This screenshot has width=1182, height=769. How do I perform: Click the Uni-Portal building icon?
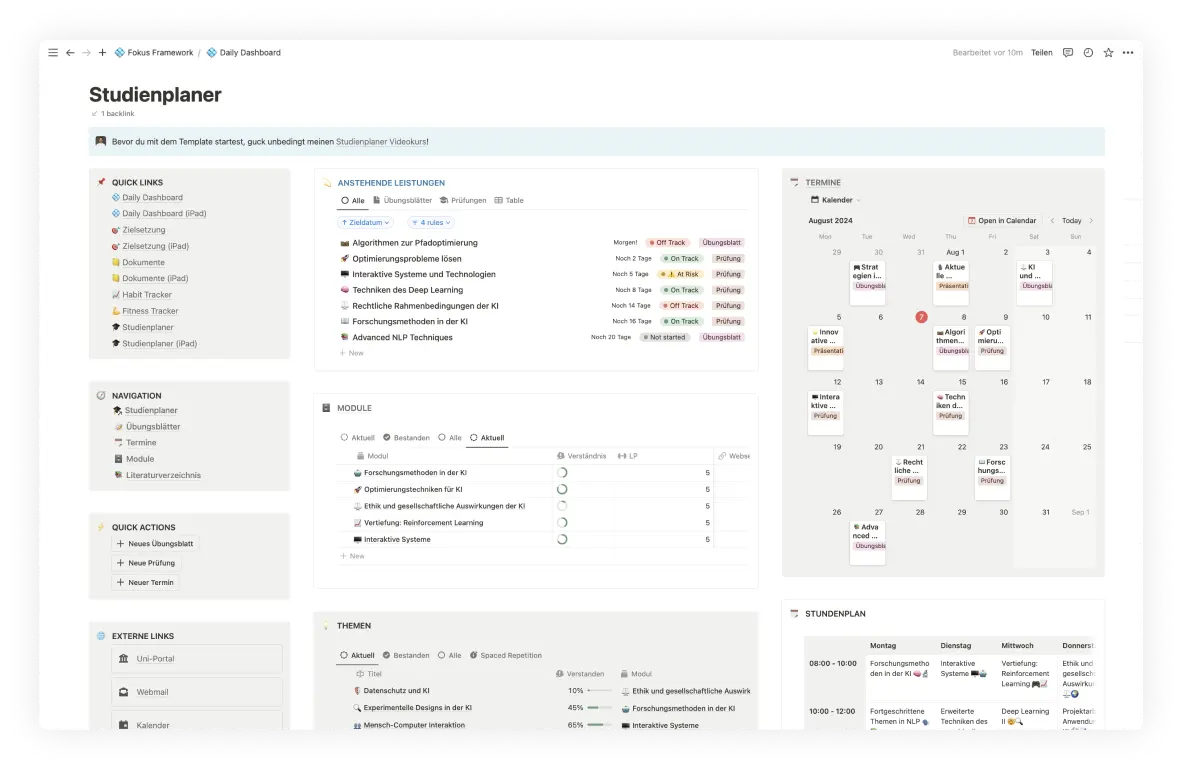pos(123,659)
